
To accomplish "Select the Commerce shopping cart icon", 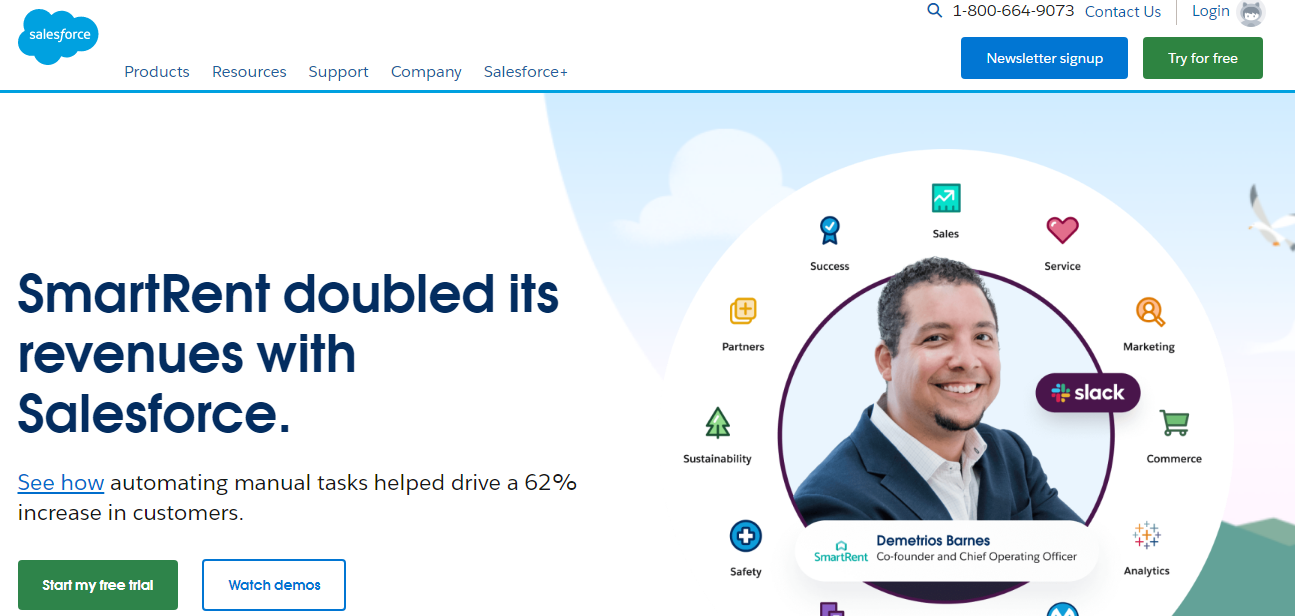I will [x=1174, y=423].
